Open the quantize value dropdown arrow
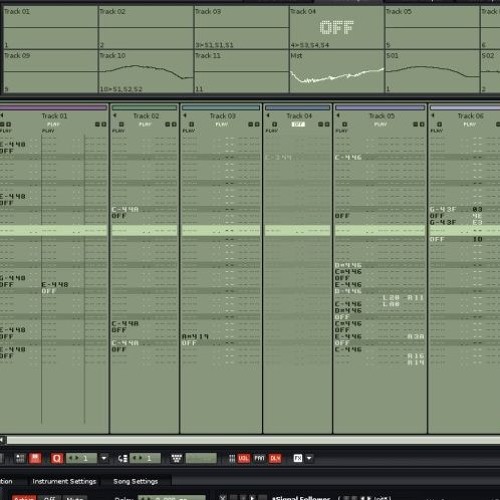 click(104, 458)
